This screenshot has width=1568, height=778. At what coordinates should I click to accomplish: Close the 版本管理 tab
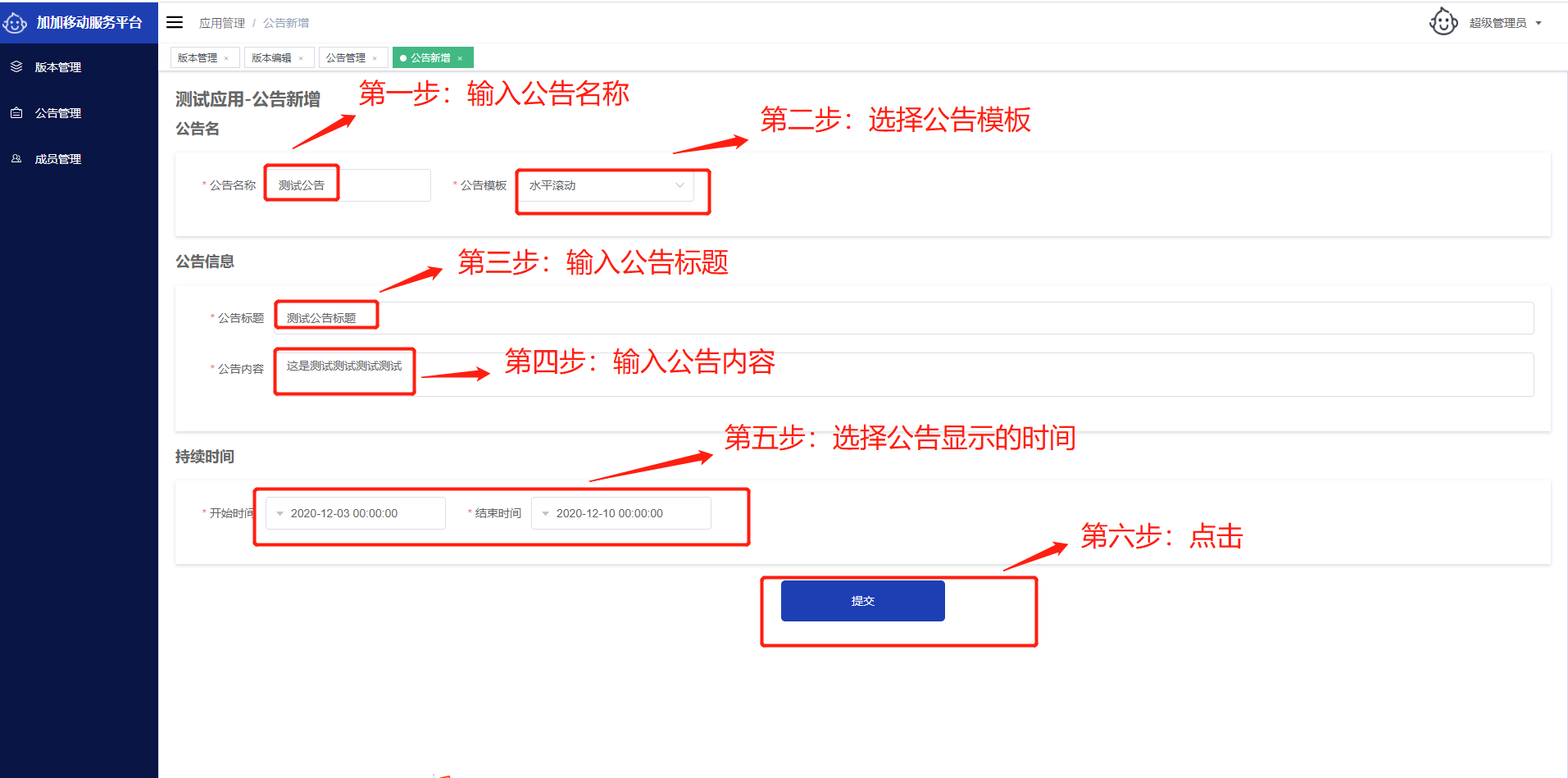point(226,58)
